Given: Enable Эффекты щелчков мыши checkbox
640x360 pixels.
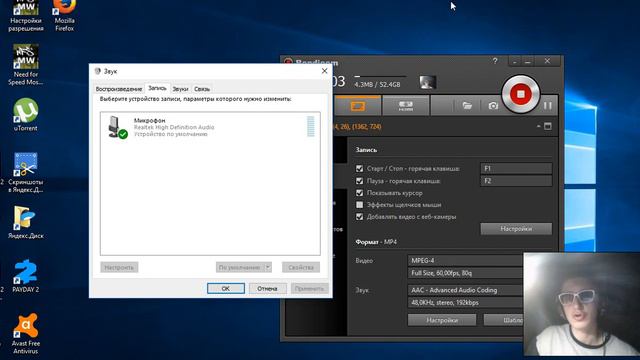Looking at the screenshot, I should 360,204.
